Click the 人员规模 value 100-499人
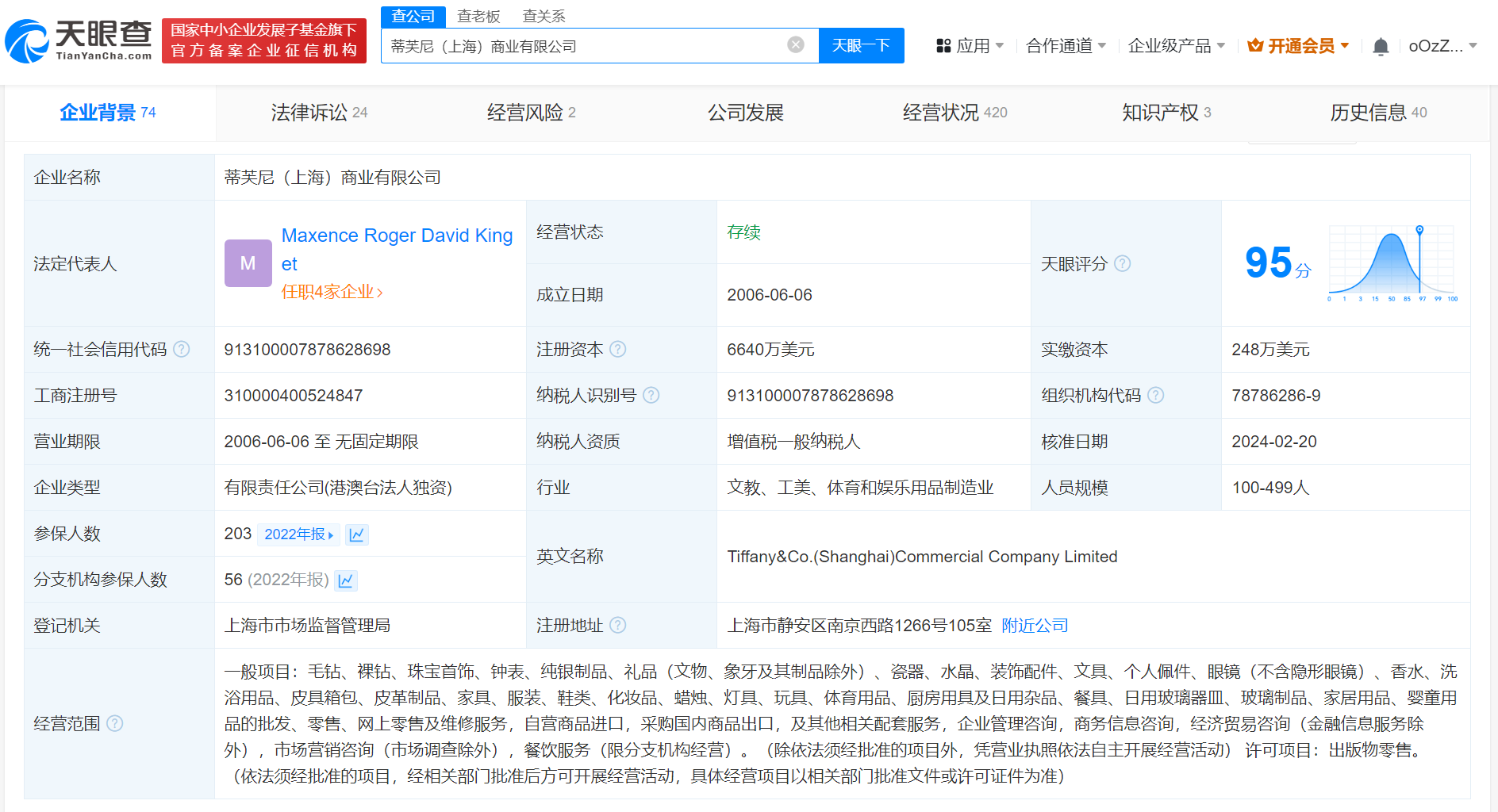The width and height of the screenshot is (1498, 812). pyautogui.click(x=1269, y=487)
